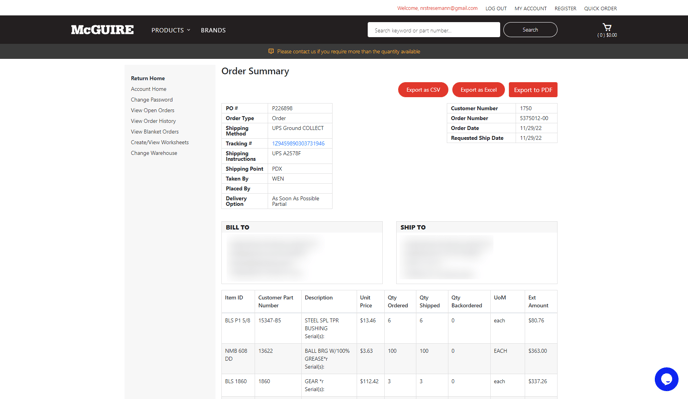
Task: Click the Qty Shipped column header
Action: [x=430, y=302]
